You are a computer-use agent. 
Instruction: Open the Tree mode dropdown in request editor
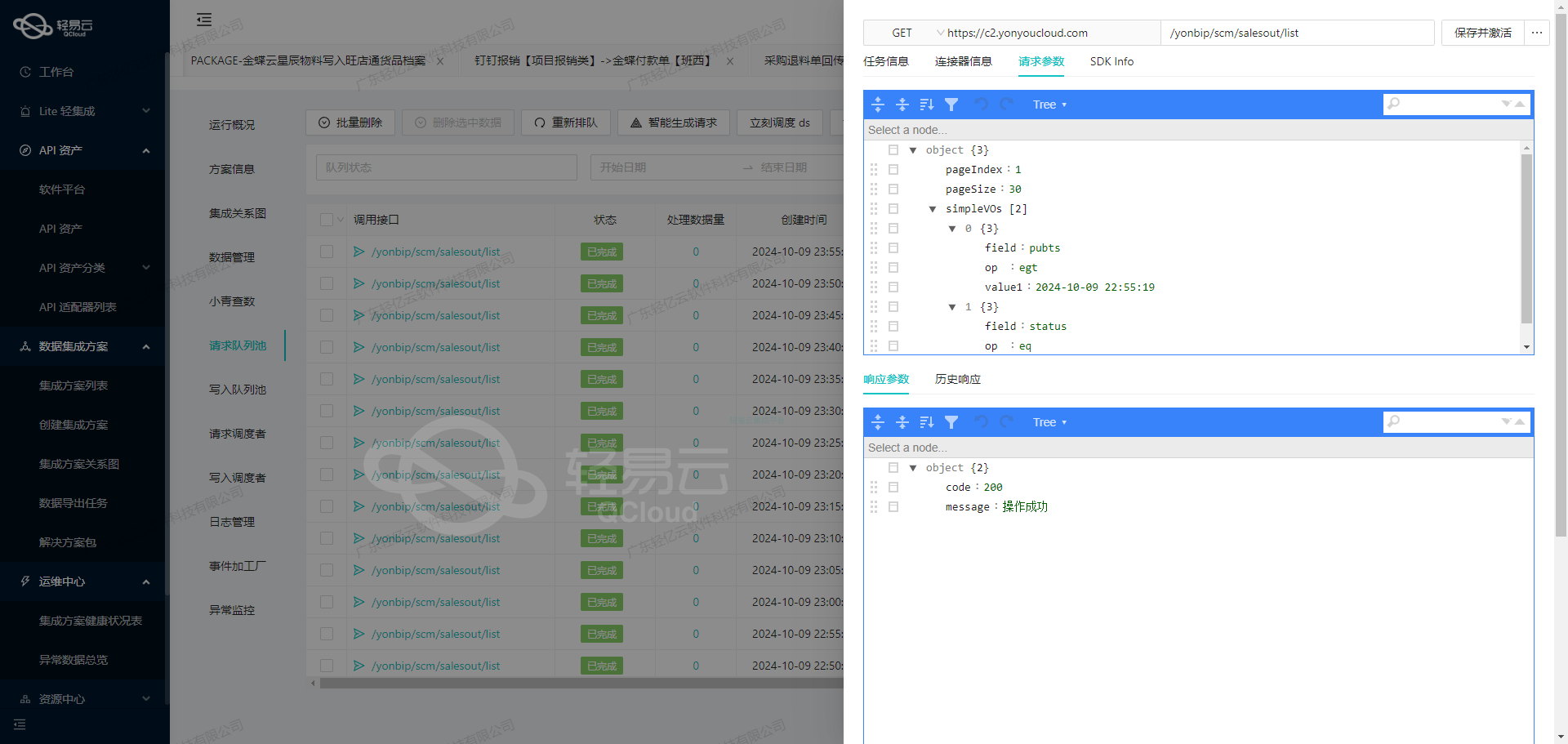1049,105
